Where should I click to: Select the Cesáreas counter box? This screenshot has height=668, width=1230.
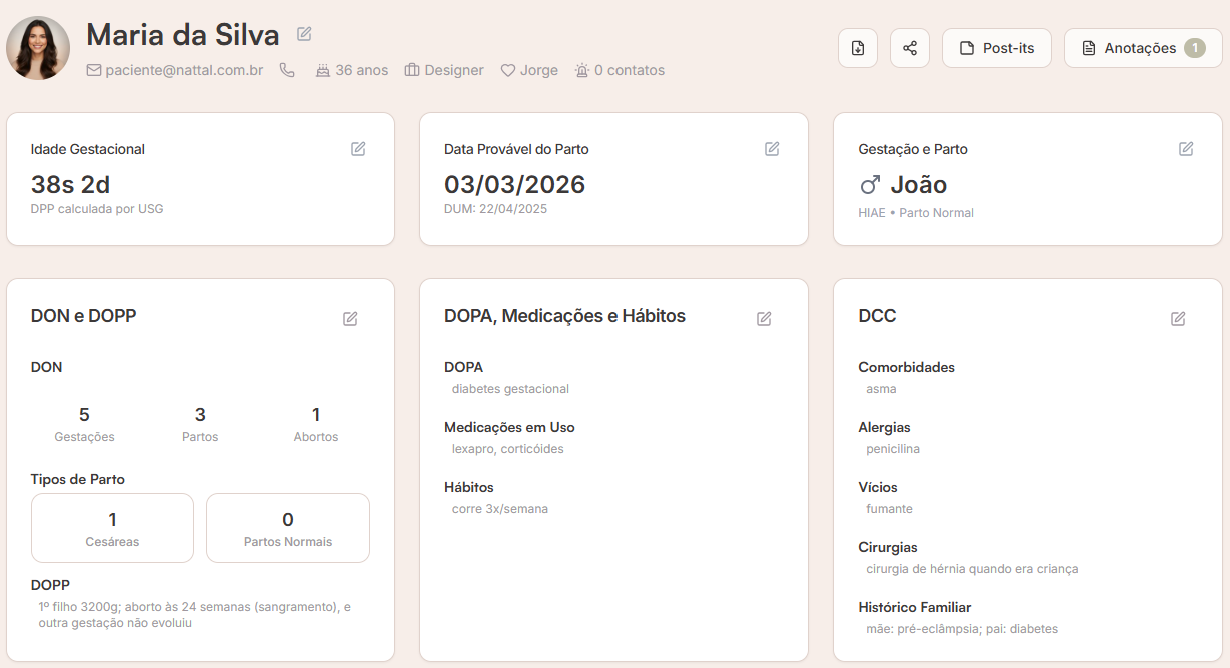tap(112, 528)
